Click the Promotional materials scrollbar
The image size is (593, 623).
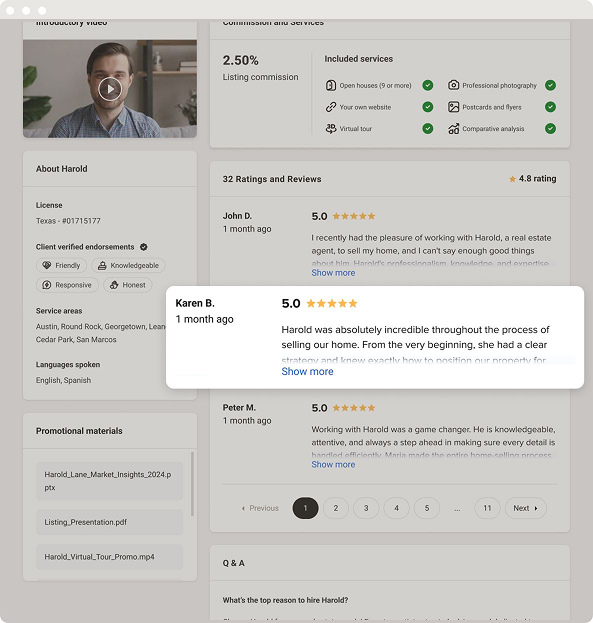192,484
